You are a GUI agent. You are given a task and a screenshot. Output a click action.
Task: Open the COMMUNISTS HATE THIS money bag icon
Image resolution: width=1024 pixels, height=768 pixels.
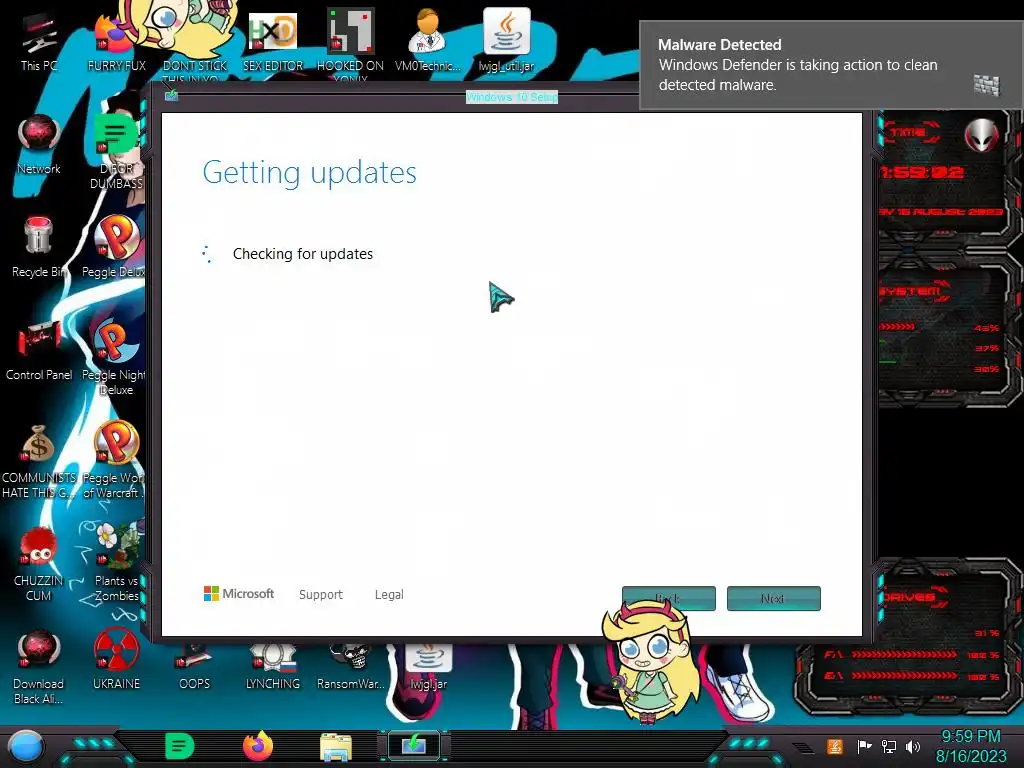click(x=39, y=461)
